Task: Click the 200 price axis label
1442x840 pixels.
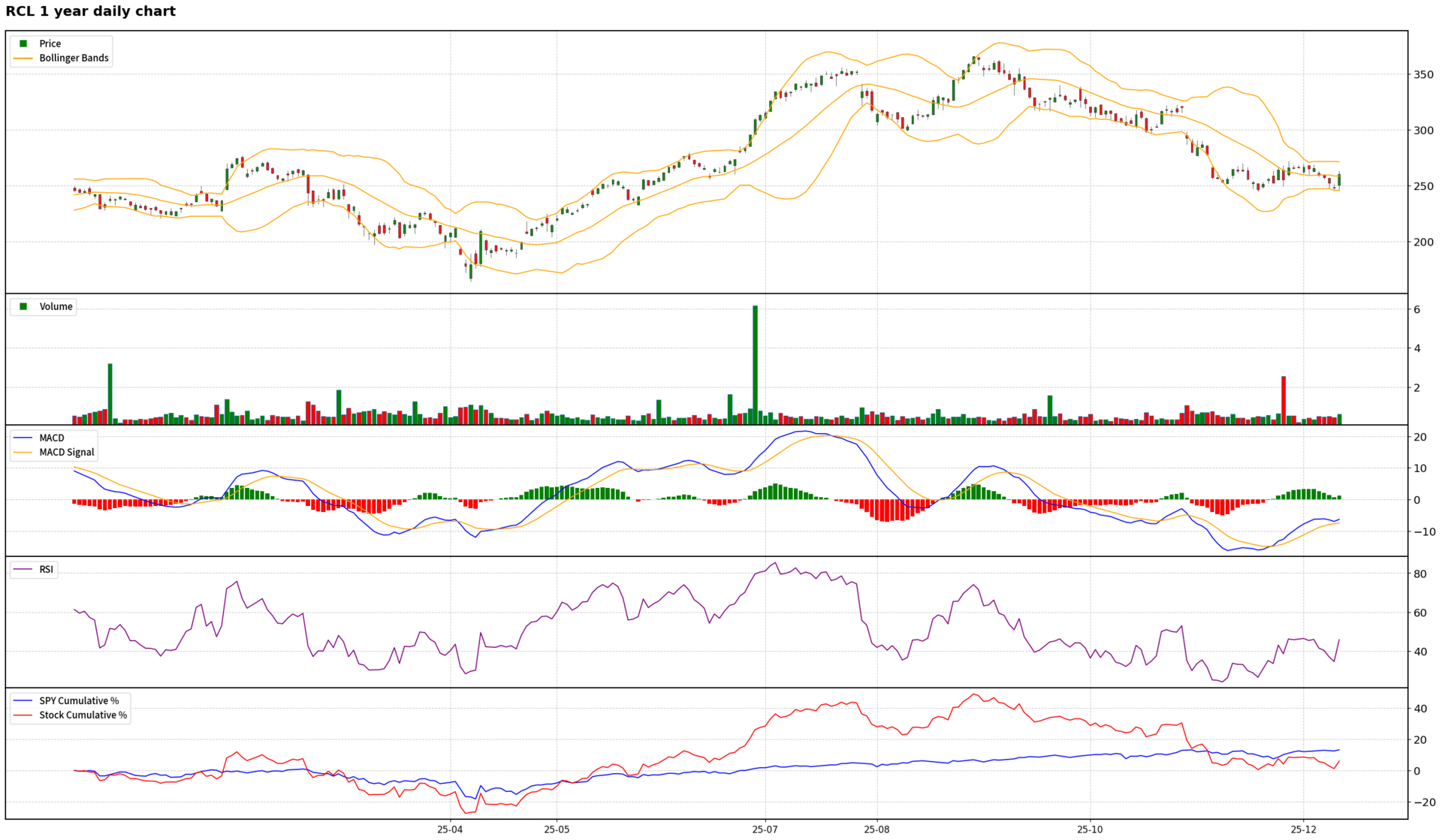Action: (x=1422, y=242)
